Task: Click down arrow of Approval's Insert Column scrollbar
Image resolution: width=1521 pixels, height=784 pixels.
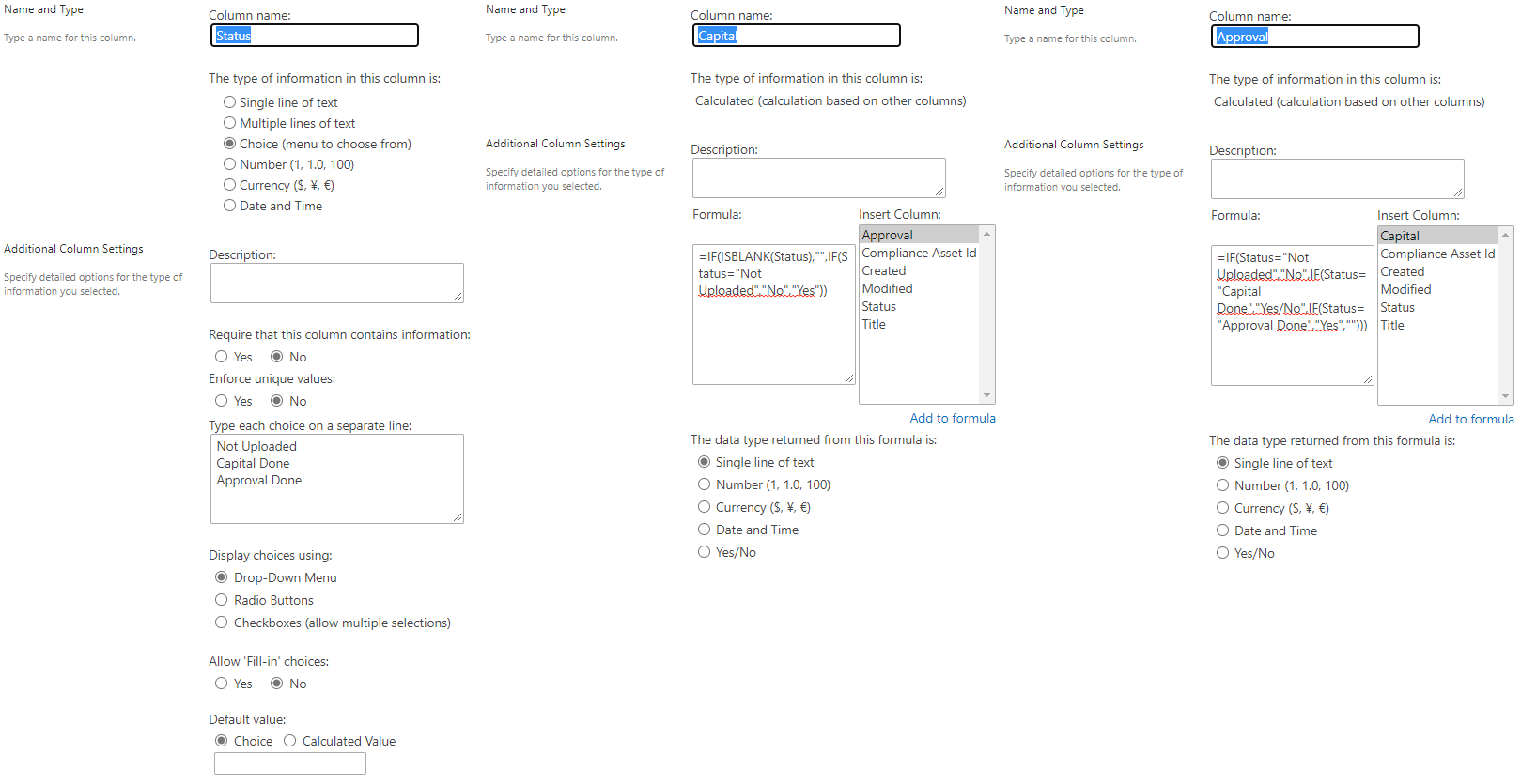Action: 1505,396
